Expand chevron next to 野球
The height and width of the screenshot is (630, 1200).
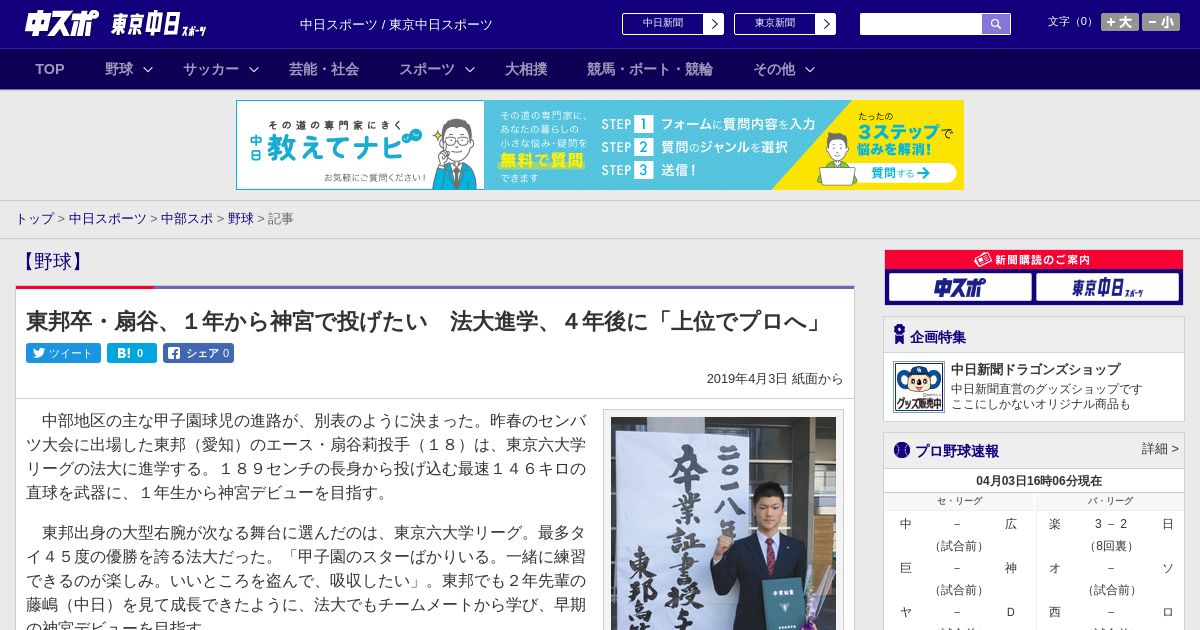148,69
